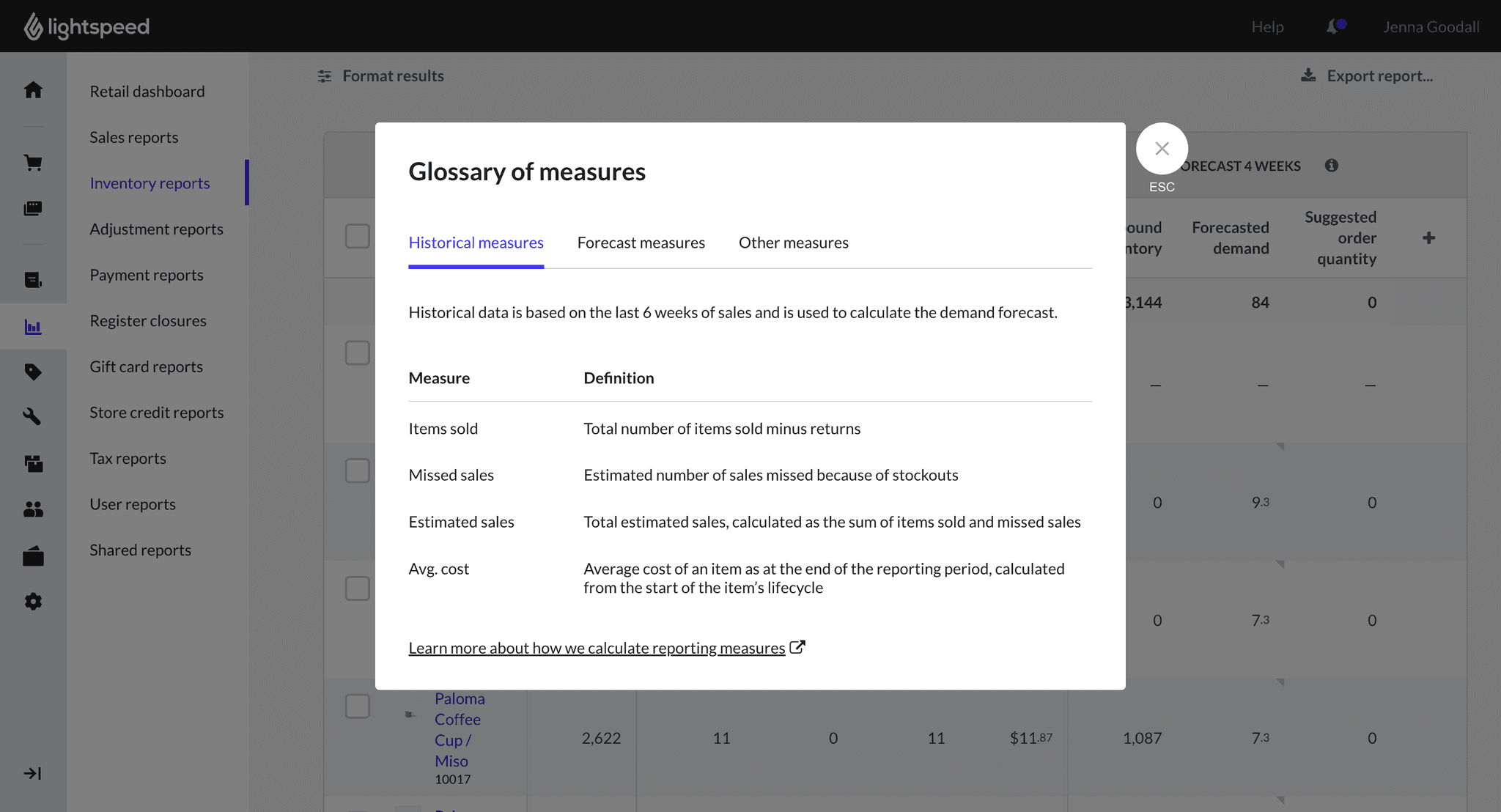
Task: Click the notification bell icon
Action: [x=1334, y=27]
